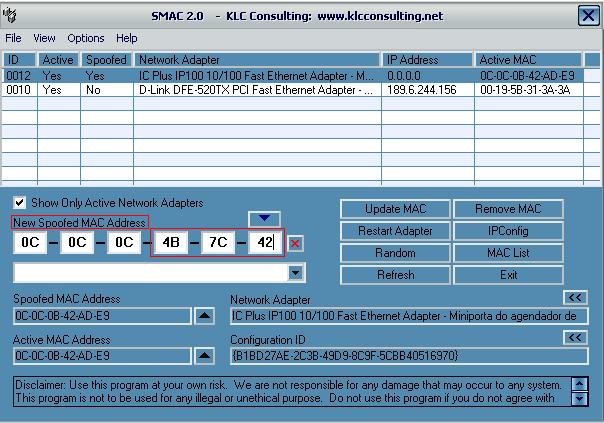Sort by the IP Address column header

click(x=428, y=60)
